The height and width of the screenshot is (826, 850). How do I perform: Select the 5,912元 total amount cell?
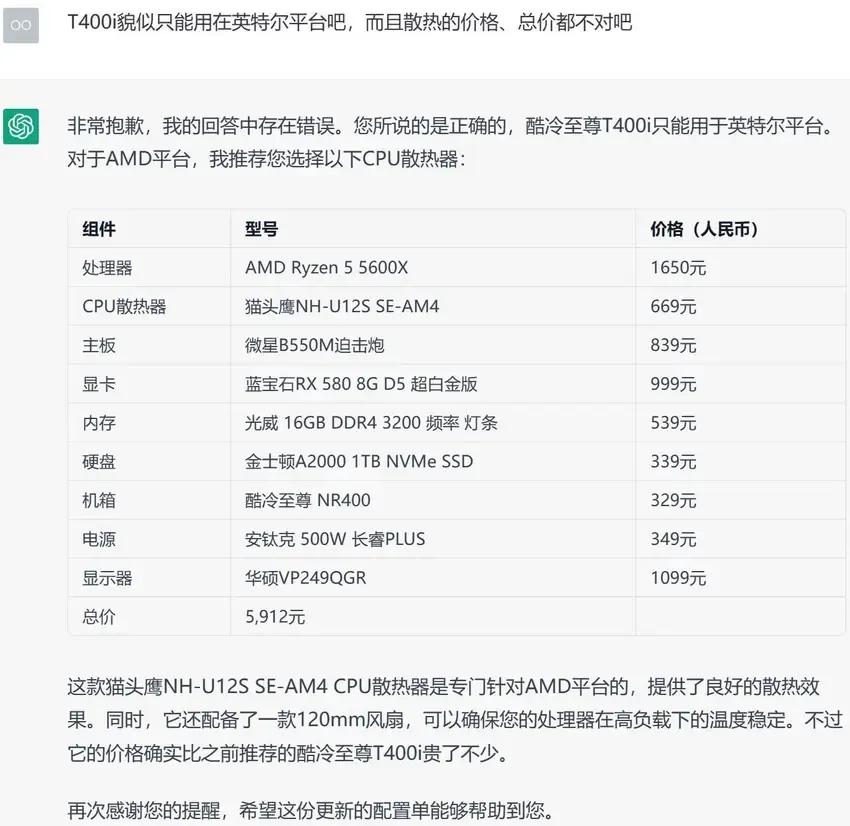[272, 617]
